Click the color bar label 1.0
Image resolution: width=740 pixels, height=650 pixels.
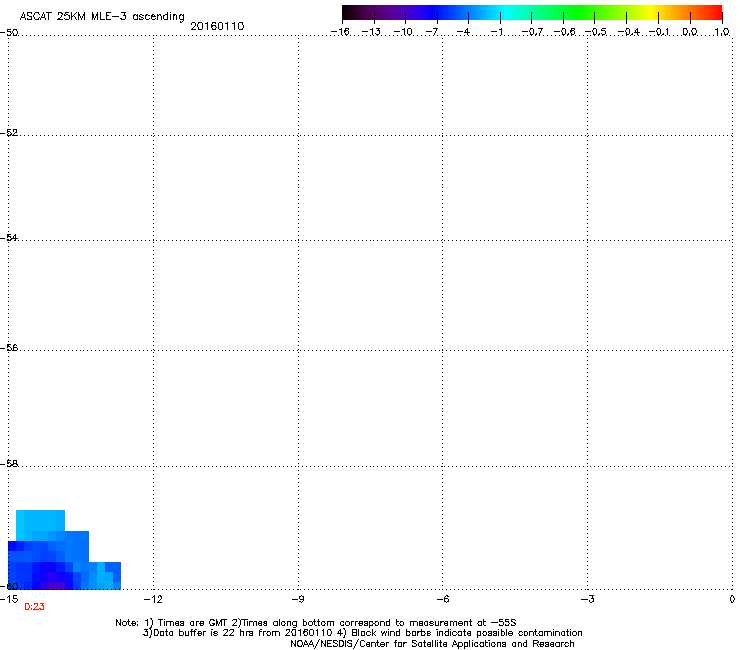pos(722,32)
